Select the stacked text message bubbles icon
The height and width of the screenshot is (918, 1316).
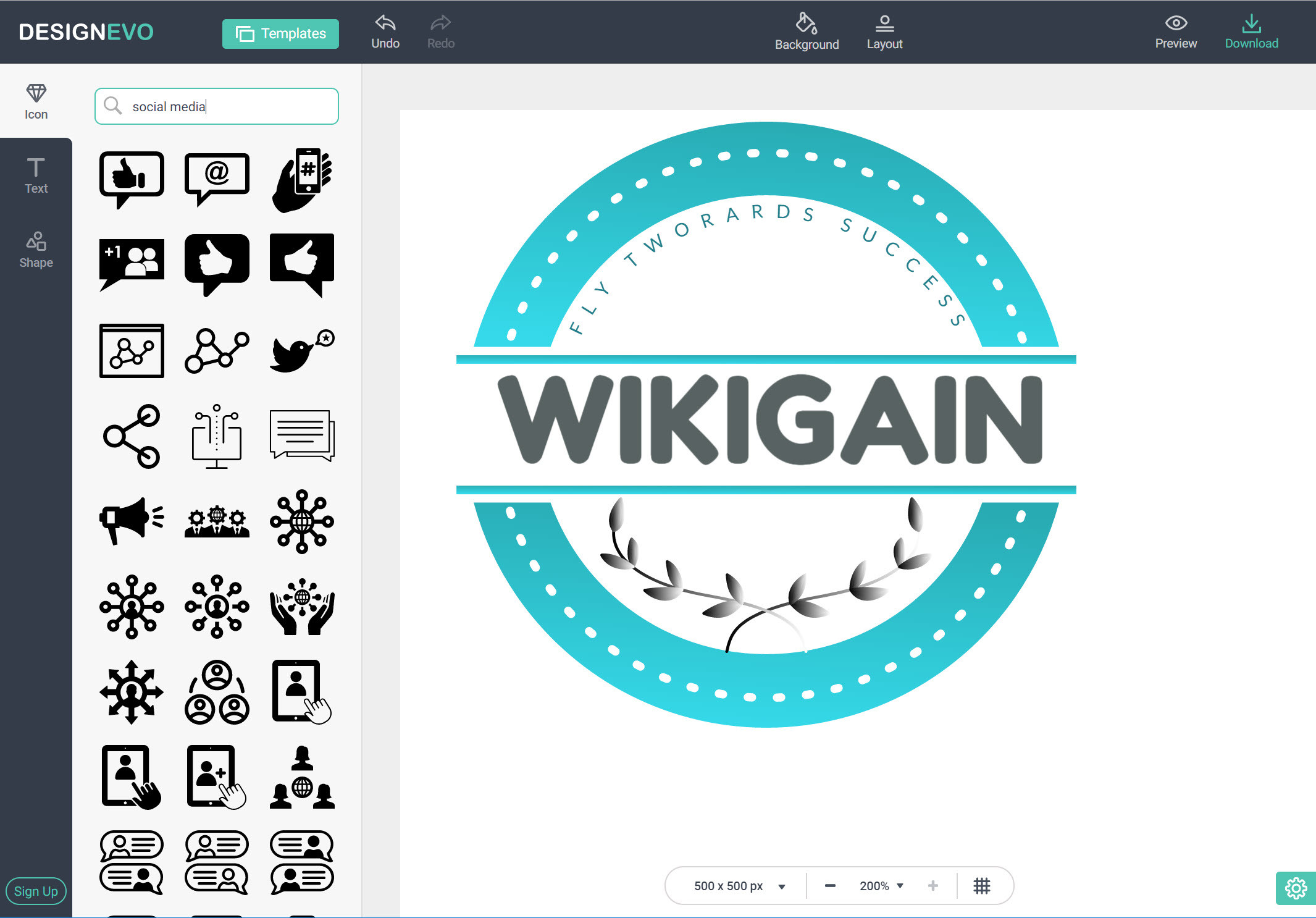point(302,436)
